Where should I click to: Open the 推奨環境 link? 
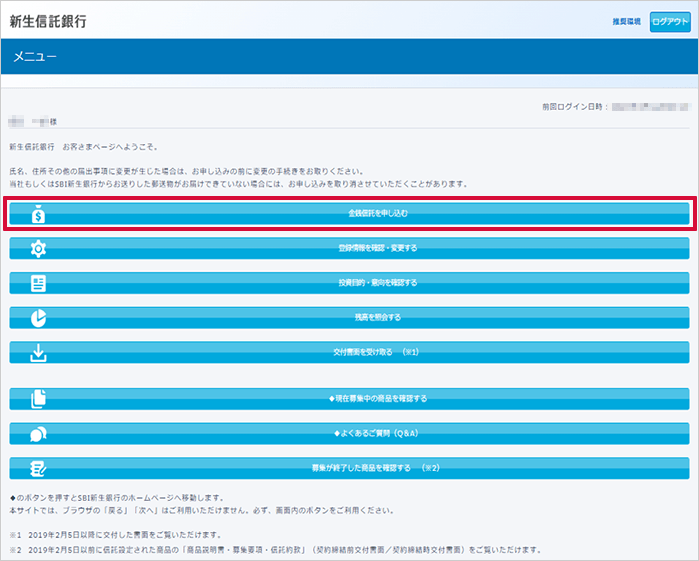tap(626, 21)
